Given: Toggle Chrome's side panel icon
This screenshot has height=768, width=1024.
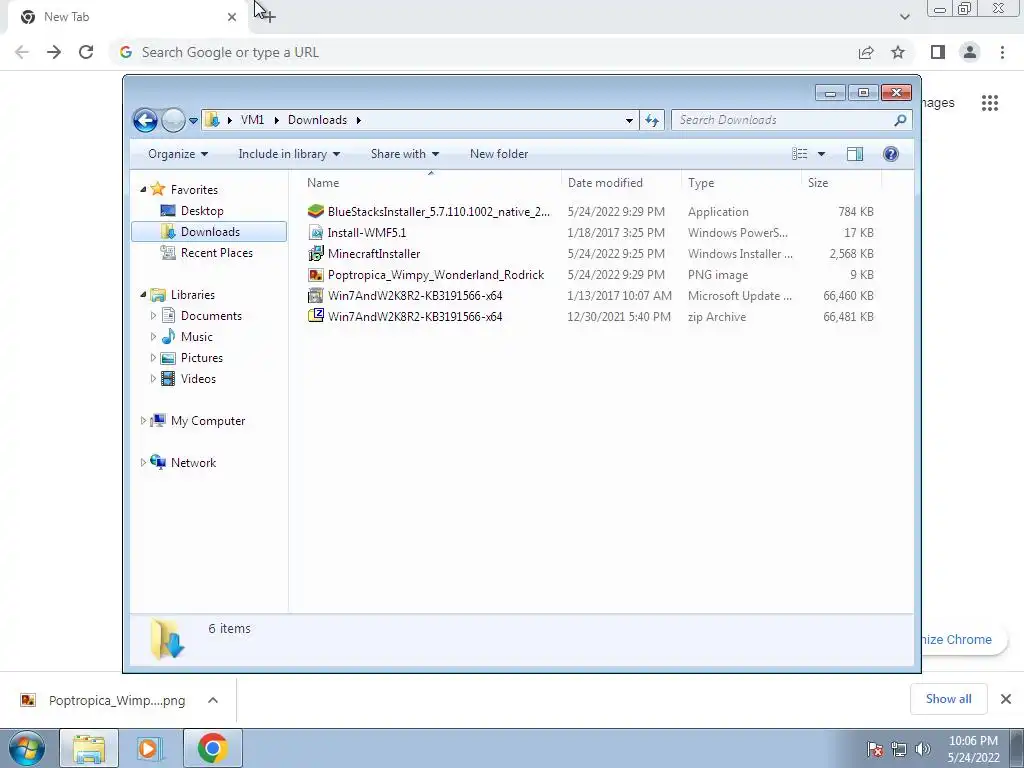Looking at the screenshot, I should click(x=938, y=52).
